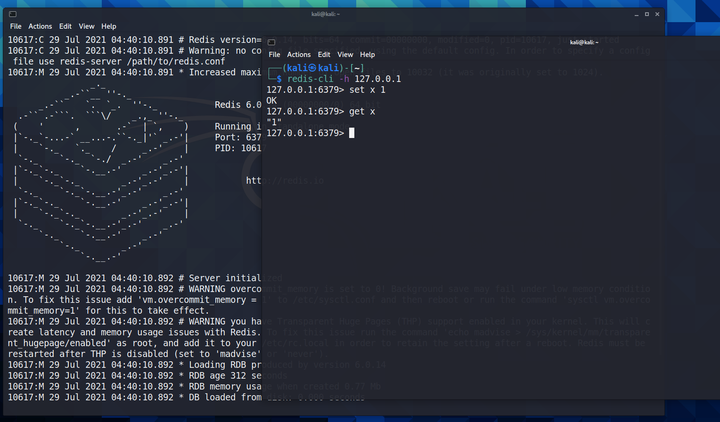Viewport: 720px width, 422px height.
Task: Click terminal icon in background window titlebar
Action: [13, 14]
